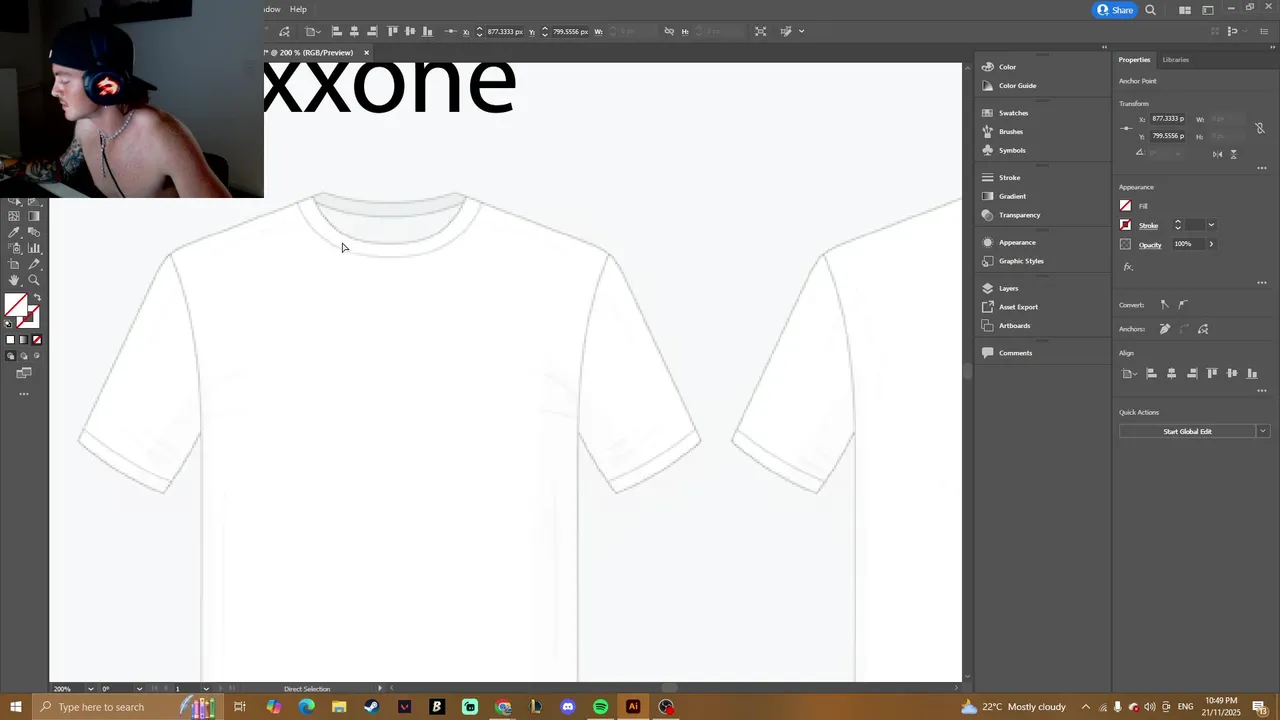Enable Draw Behind mode
Viewport: 1280px width, 720px height.
24,356
